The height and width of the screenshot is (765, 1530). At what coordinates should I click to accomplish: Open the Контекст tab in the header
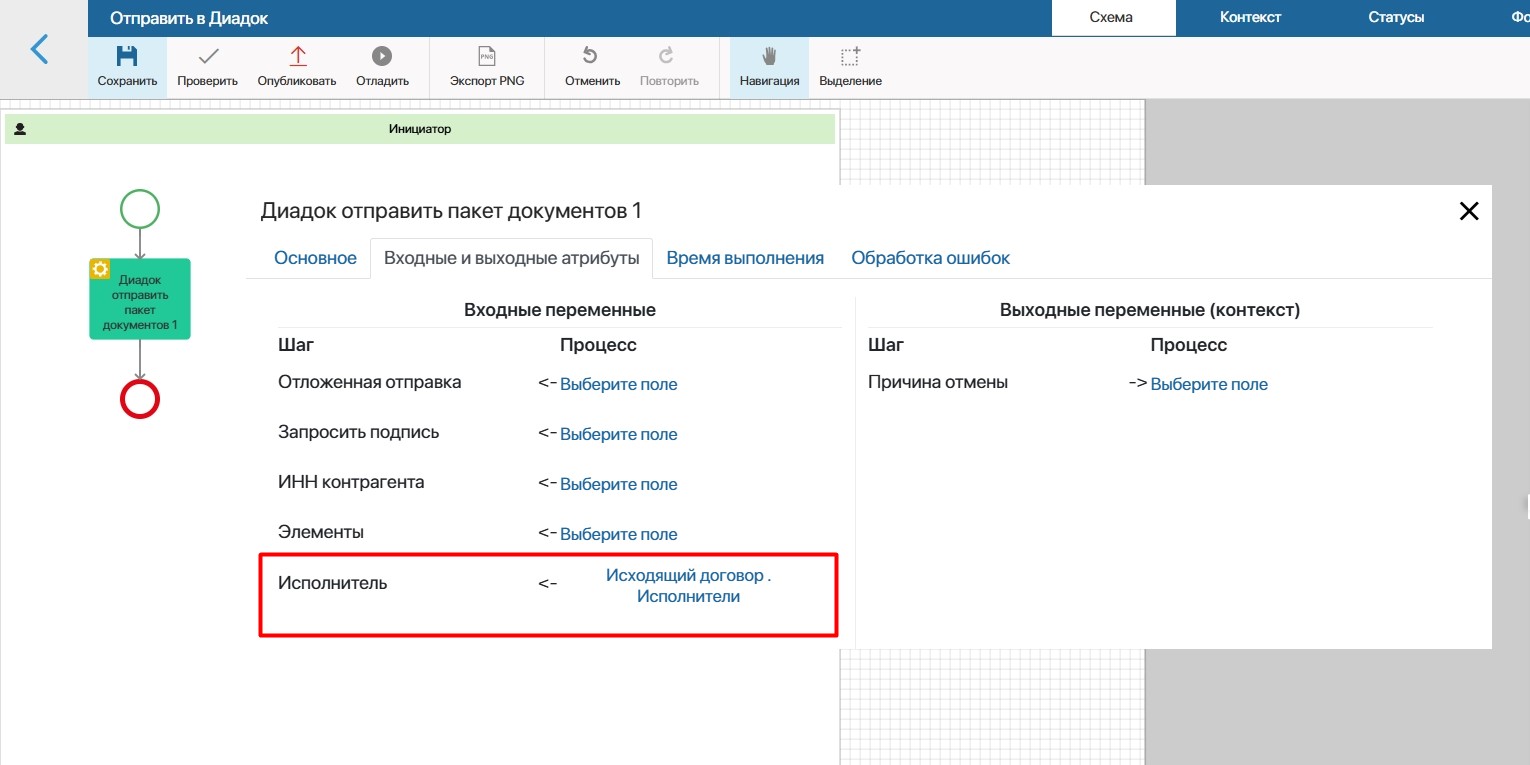pos(1250,17)
